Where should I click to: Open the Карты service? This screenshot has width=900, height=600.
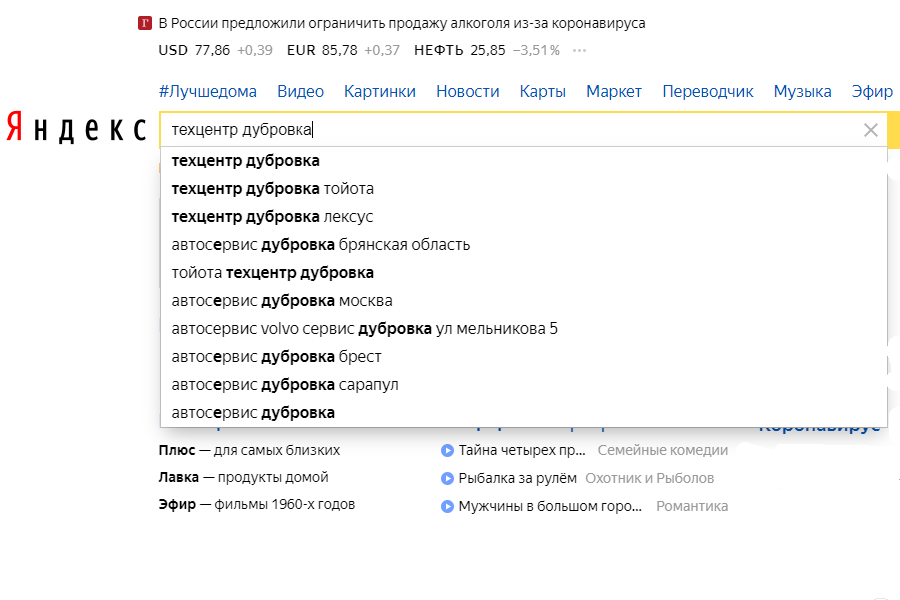coord(542,91)
